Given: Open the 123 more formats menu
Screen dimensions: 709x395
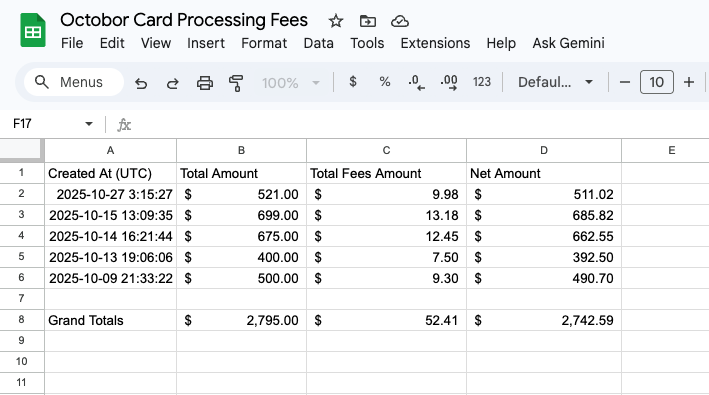Looking at the screenshot, I should pyautogui.click(x=482, y=82).
